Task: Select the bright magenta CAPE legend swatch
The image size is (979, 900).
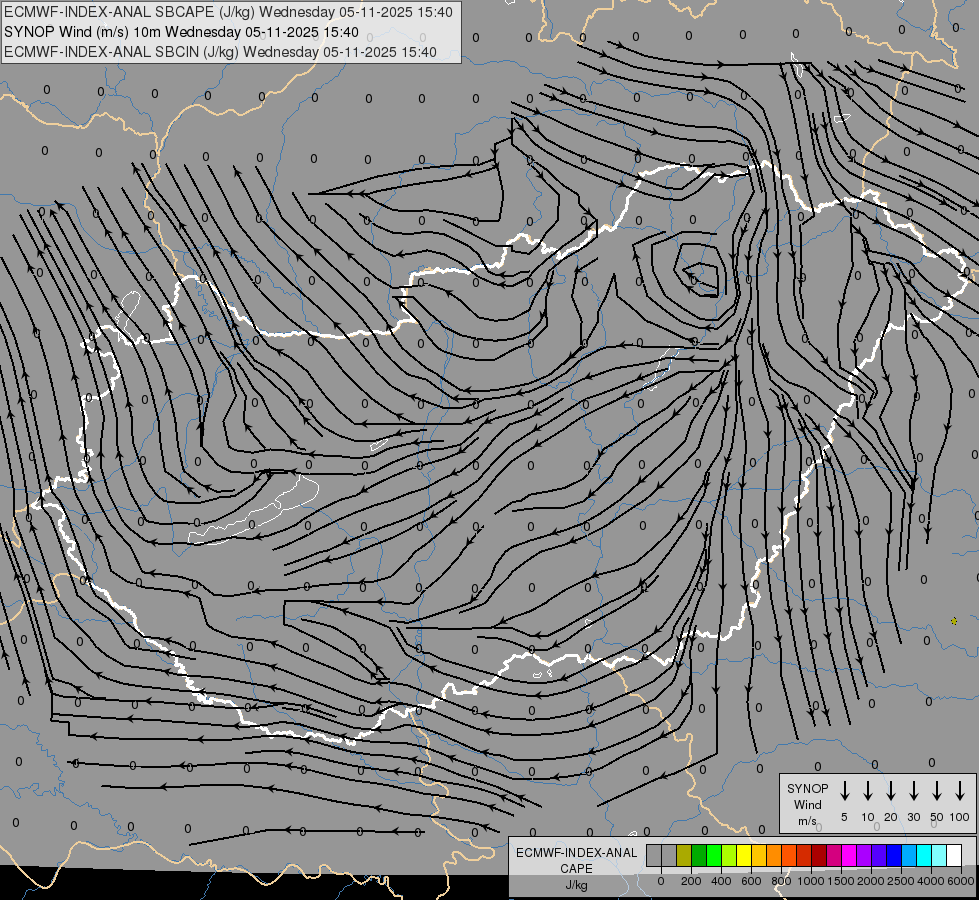Action: coord(850,855)
